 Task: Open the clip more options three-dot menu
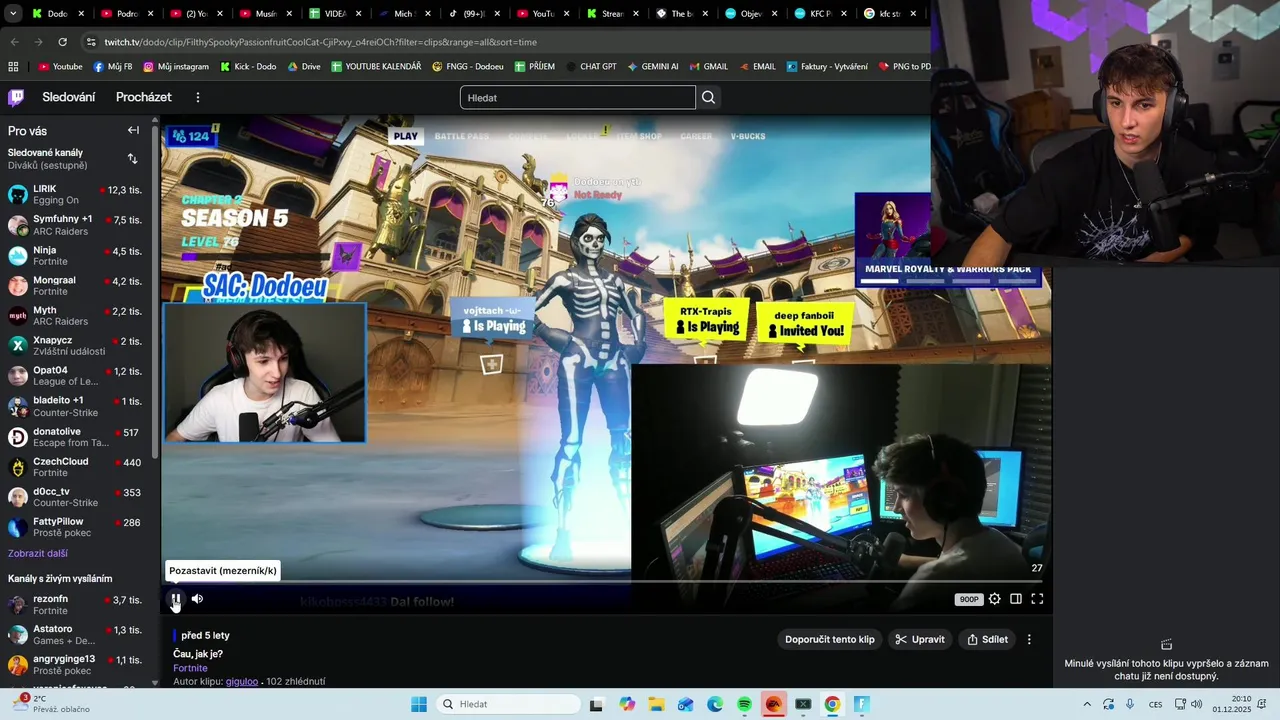[x=1029, y=639]
